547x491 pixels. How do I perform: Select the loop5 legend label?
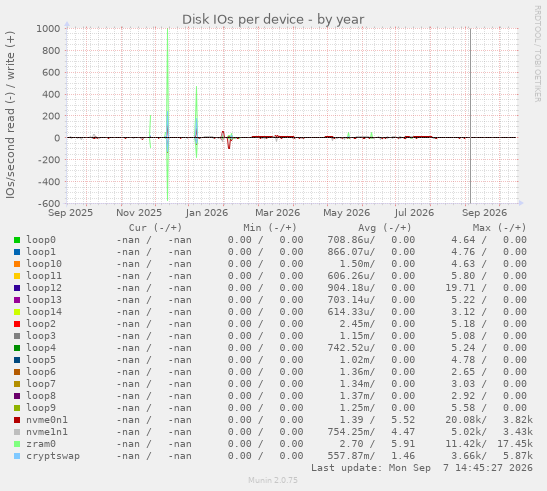(41, 360)
